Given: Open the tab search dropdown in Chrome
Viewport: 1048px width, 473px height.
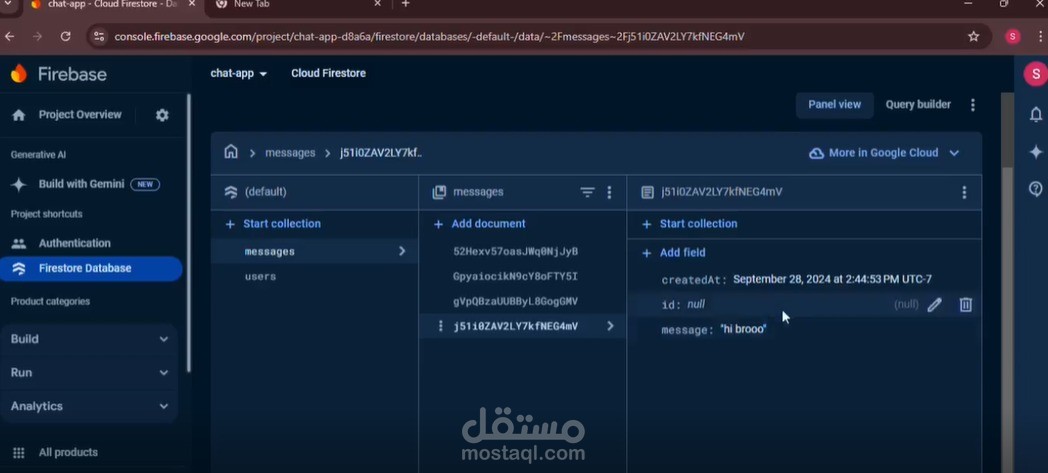Looking at the screenshot, I should click(x=8, y=4).
